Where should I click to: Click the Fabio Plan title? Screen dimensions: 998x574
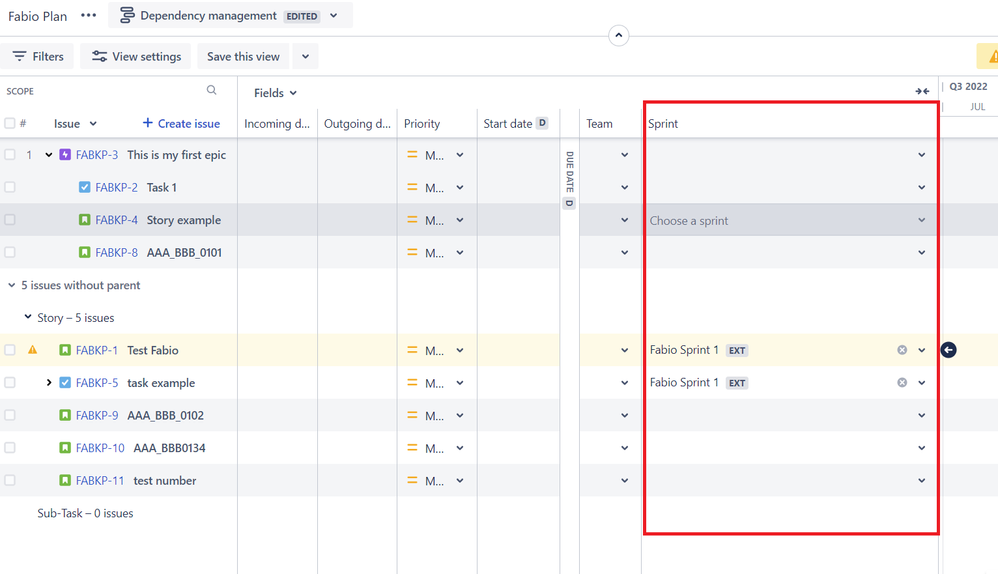click(38, 16)
